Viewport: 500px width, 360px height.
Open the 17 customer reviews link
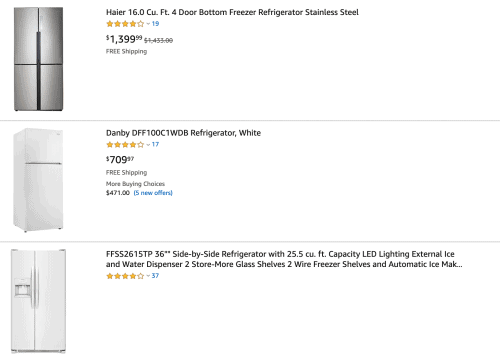pos(155,144)
